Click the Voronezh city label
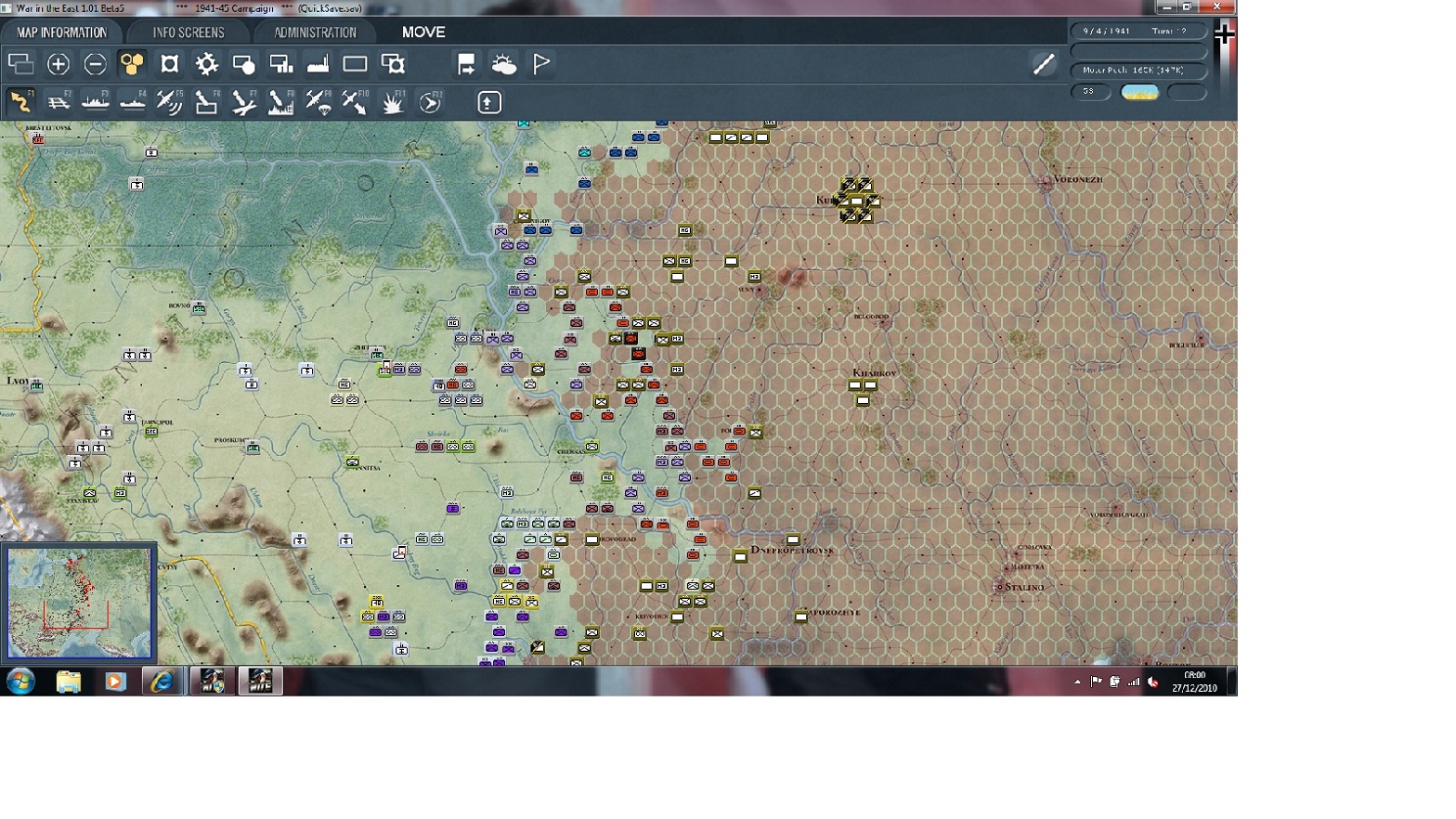 pos(1078,179)
